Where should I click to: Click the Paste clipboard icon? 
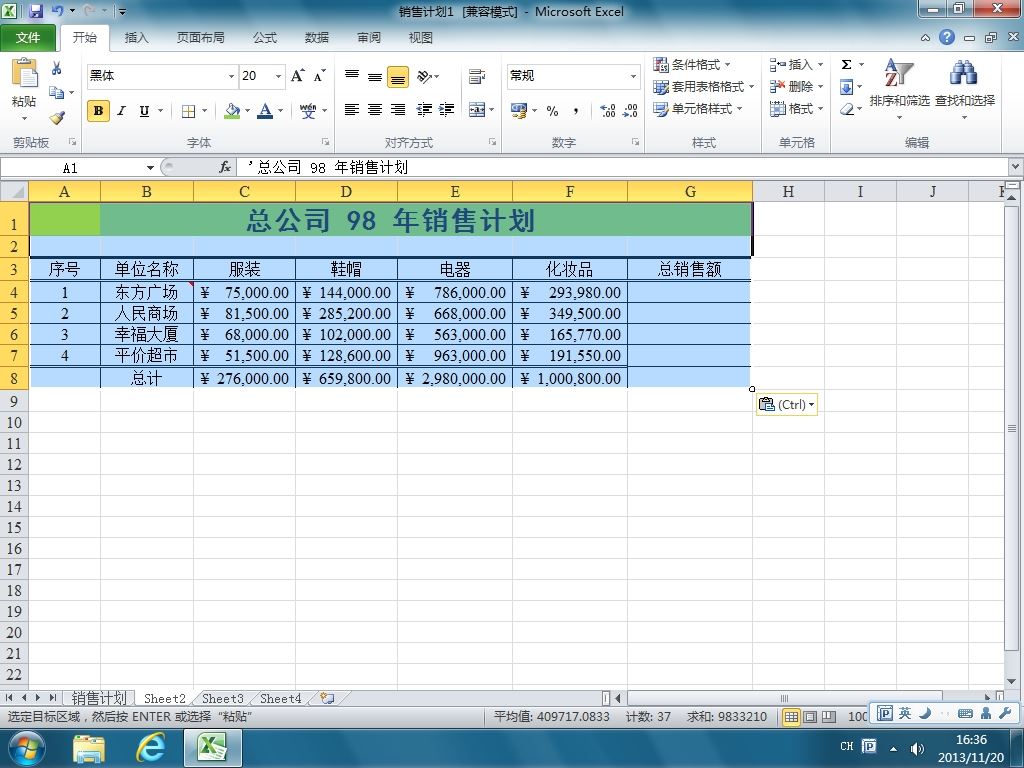(x=24, y=73)
